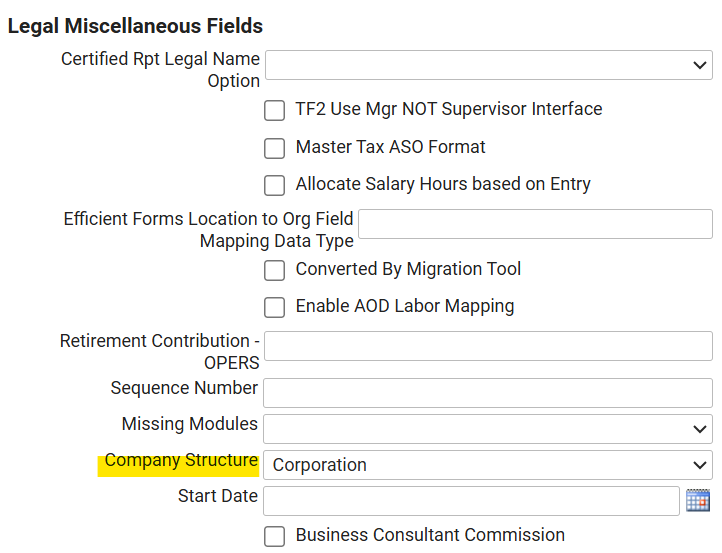Open Company Structure dropdown showing Corporation
The height and width of the screenshot is (553, 722).
coord(488,465)
